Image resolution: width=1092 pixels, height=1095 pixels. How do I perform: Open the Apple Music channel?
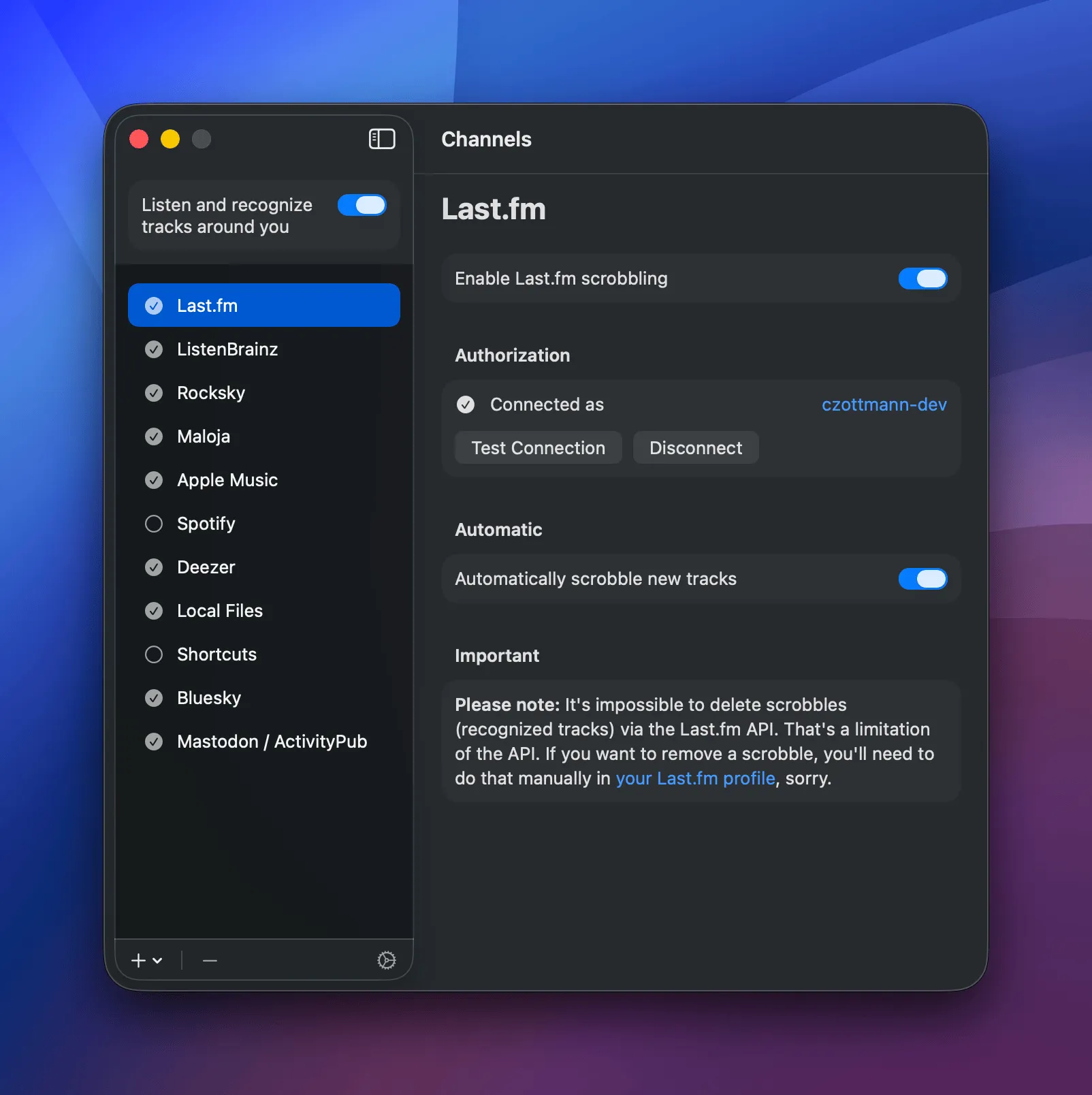264,480
